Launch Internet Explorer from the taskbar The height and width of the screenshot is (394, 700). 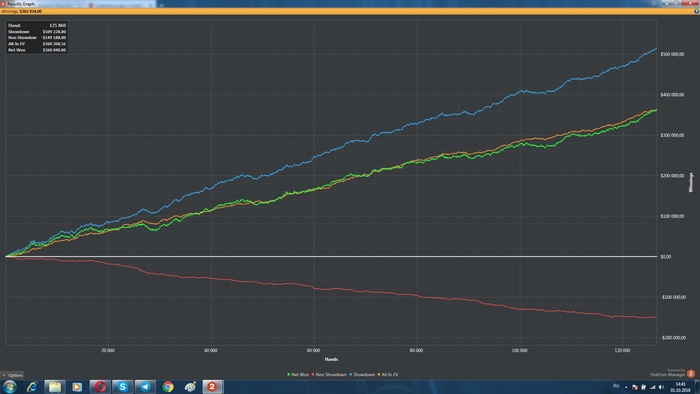[x=32, y=387]
